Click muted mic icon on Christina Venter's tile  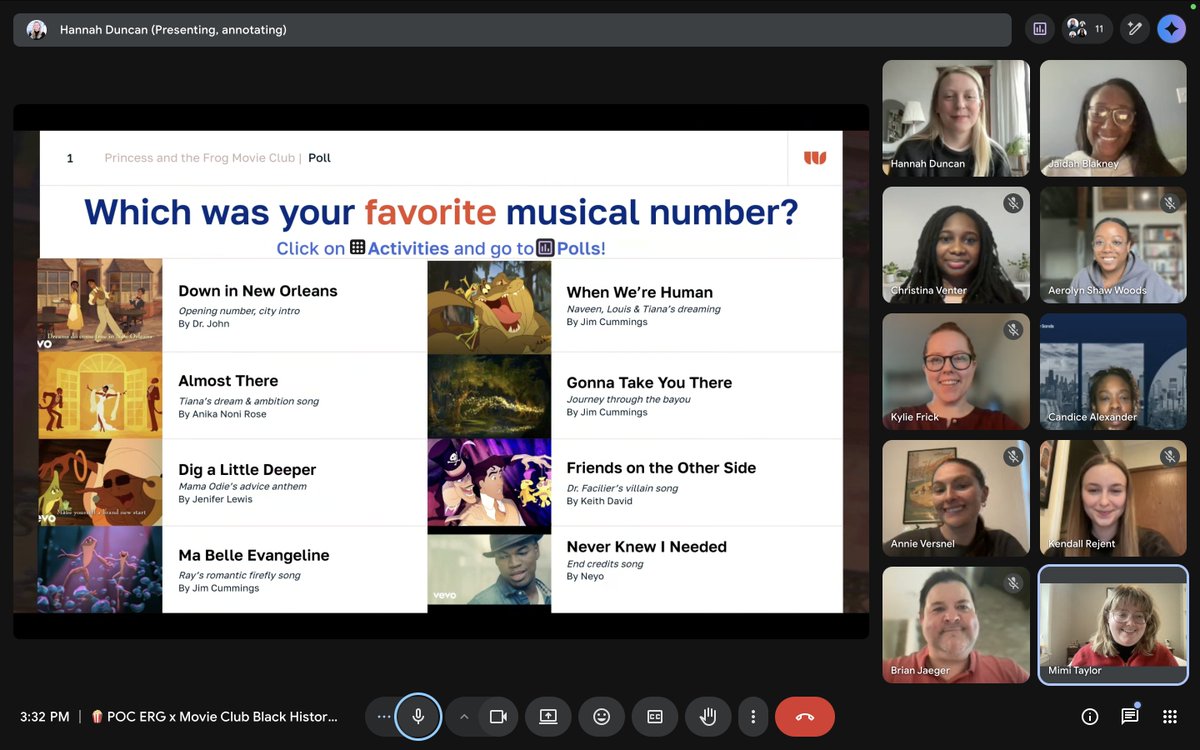(1013, 203)
